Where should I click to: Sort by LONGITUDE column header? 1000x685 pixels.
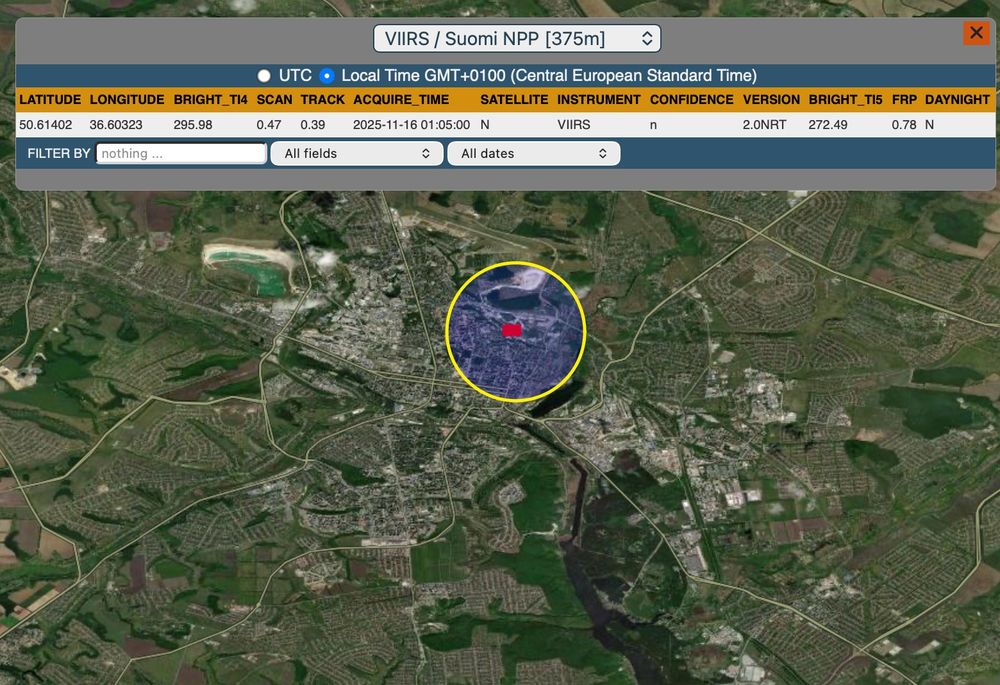pyautogui.click(x=127, y=99)
